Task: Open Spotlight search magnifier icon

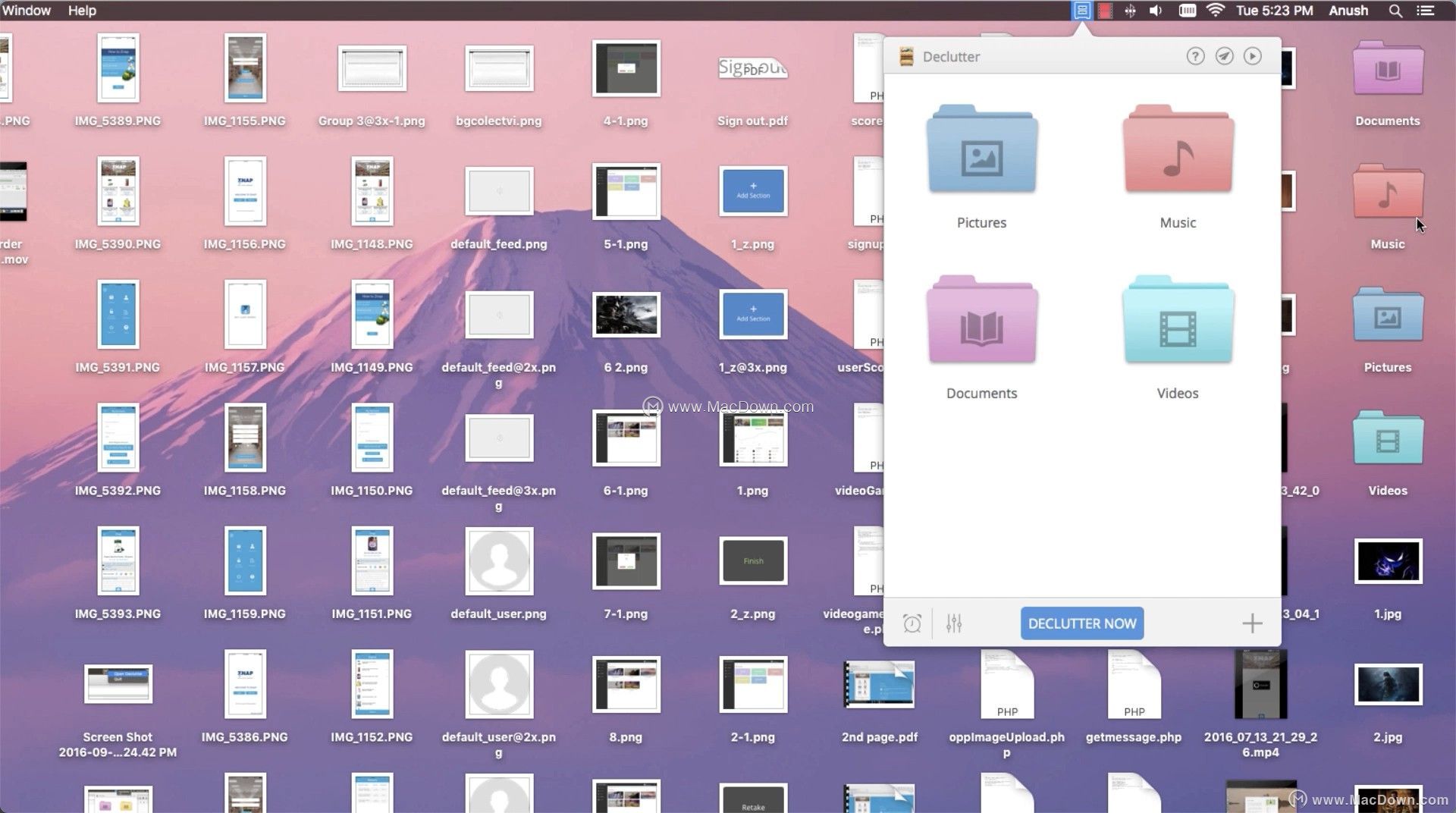Action: coord(1395,11)
